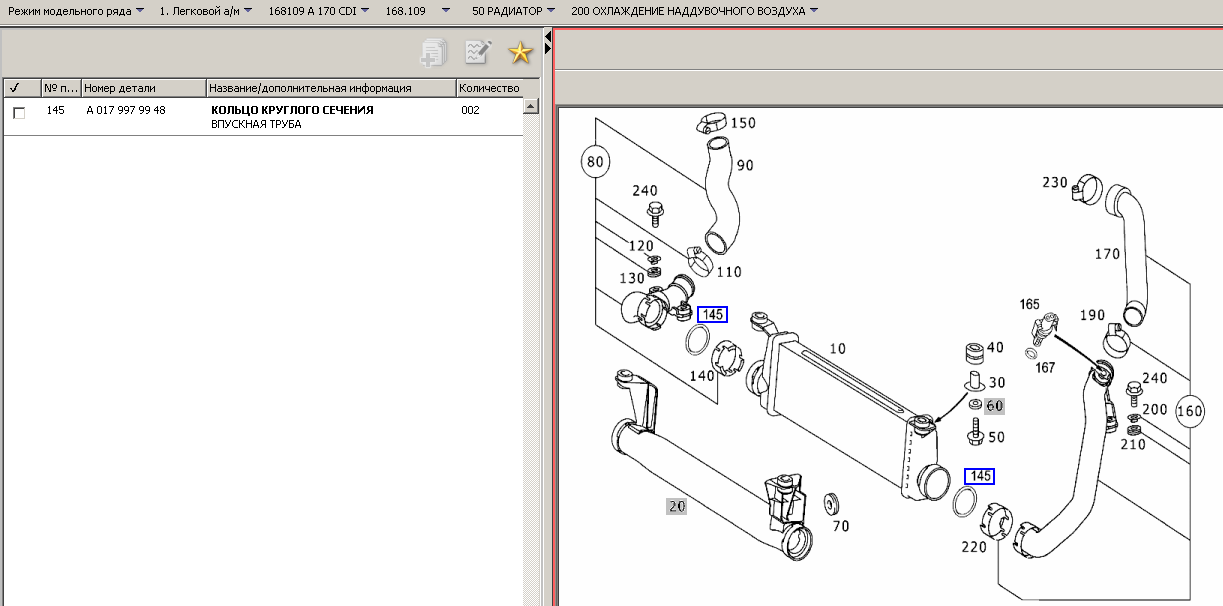
Task: Open the '168109 A 170 CDI' model dropdown
Action: coord(319,11)
